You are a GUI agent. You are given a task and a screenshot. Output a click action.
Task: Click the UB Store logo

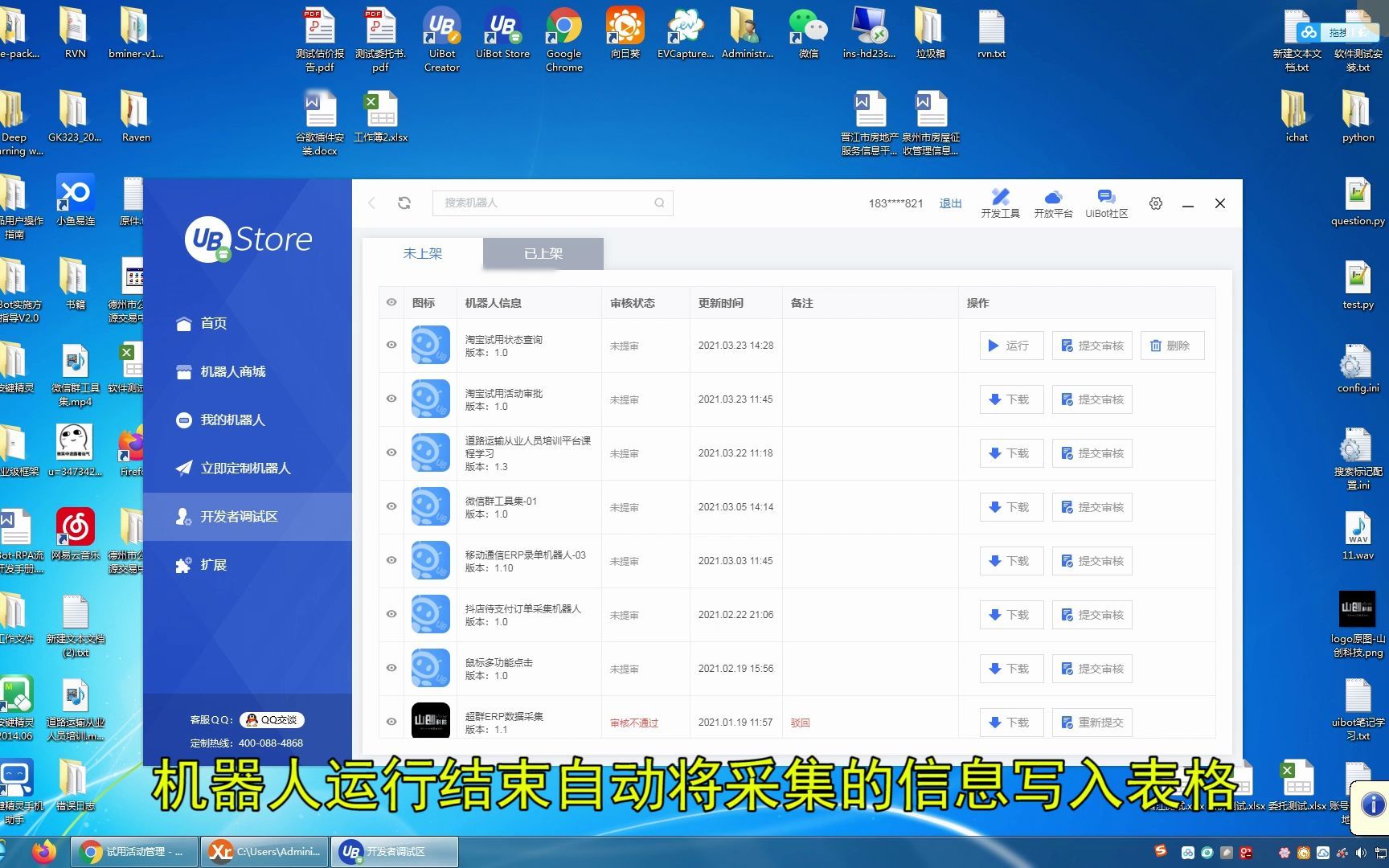click(x=248, y=239)
